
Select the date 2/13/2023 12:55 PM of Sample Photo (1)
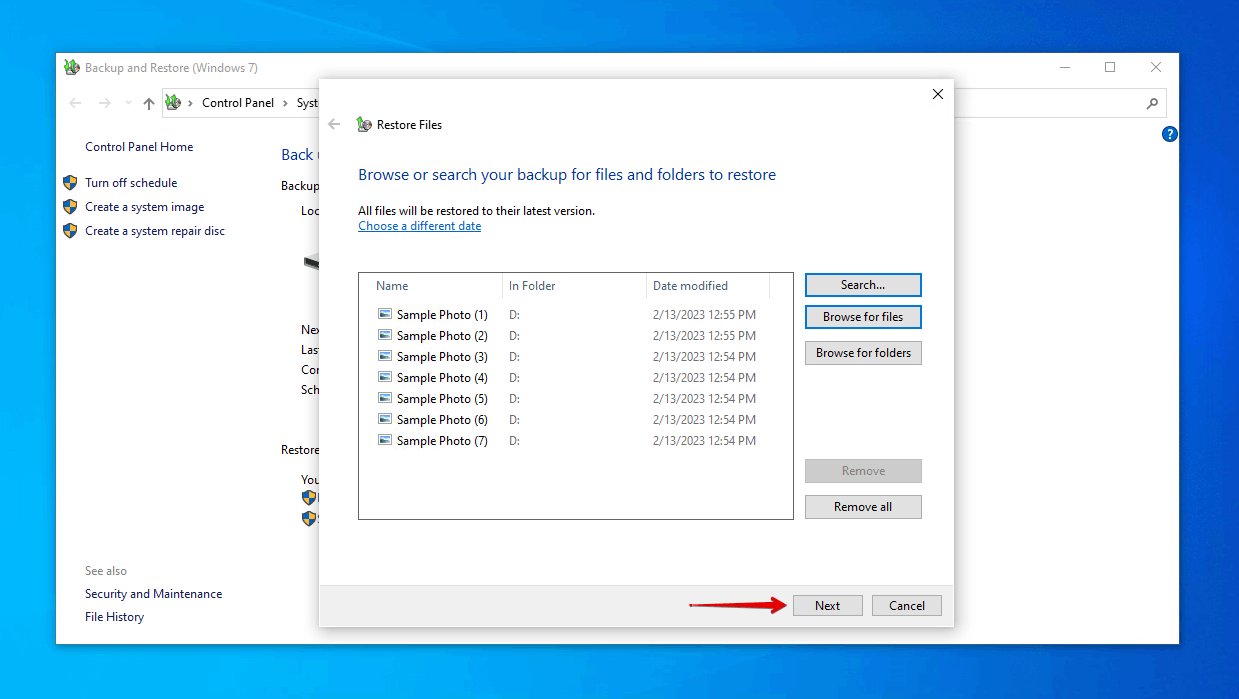coord(704,314)
